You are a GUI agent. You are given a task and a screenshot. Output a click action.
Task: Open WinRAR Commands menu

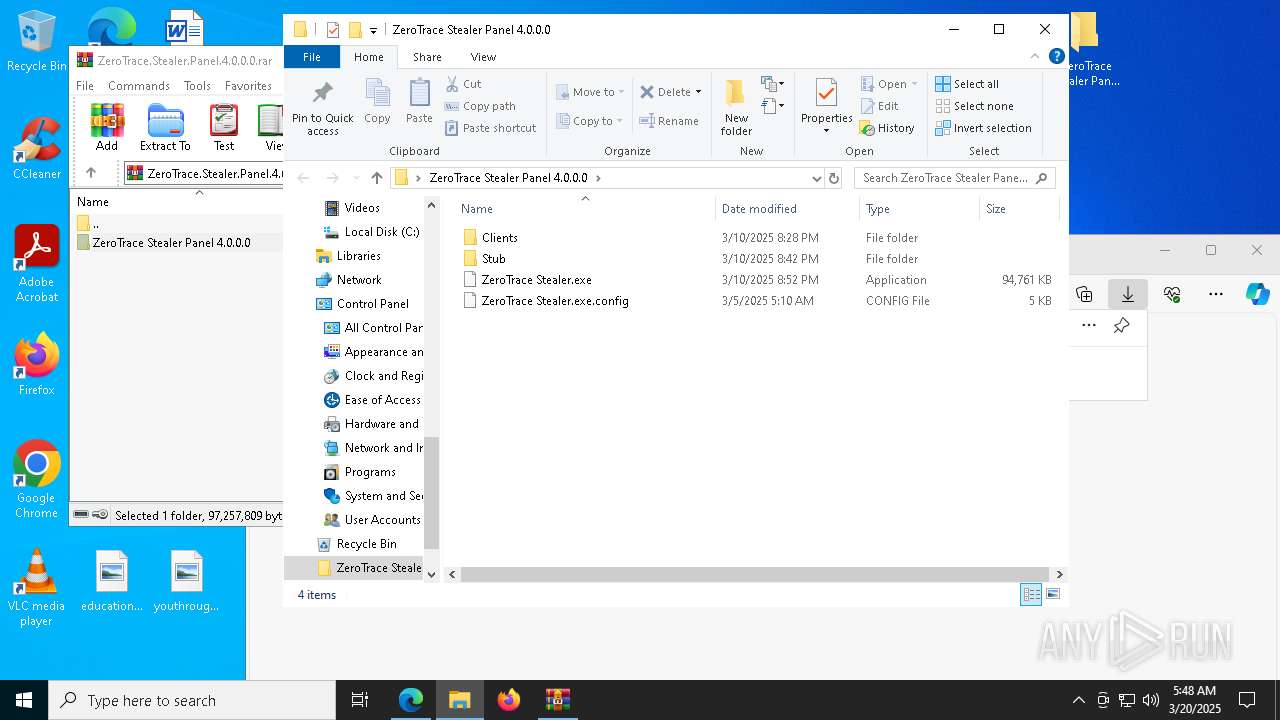pyautogui.click(x=139, y=86)
